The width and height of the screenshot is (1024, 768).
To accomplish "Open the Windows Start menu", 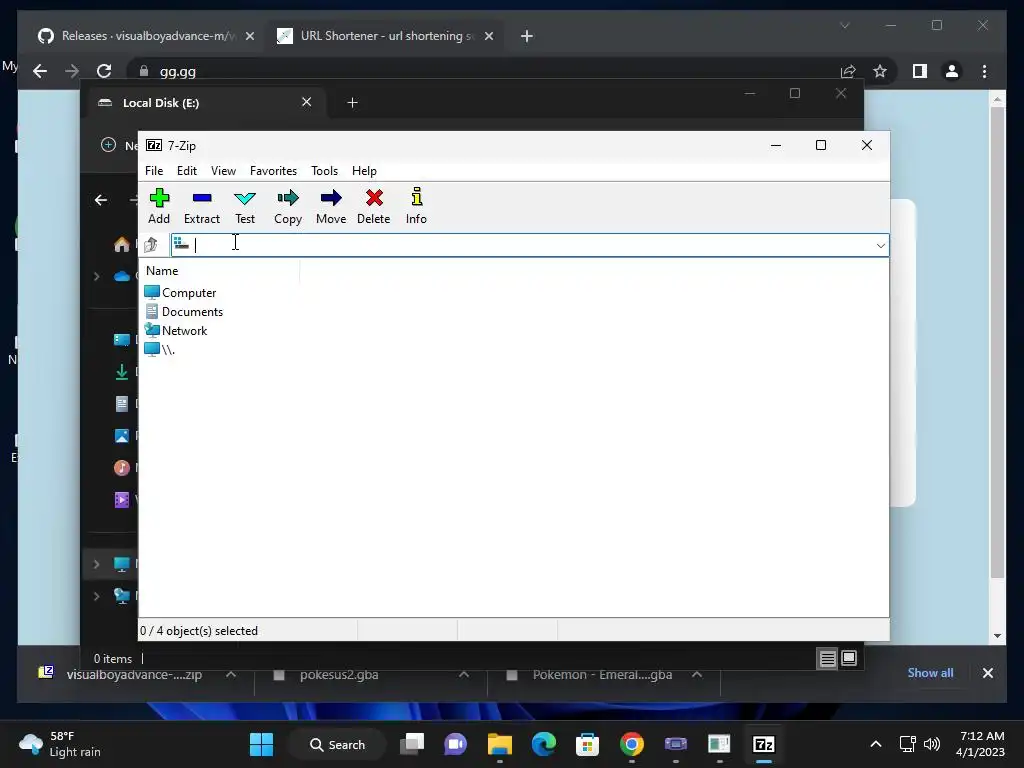I will point(261,744).
